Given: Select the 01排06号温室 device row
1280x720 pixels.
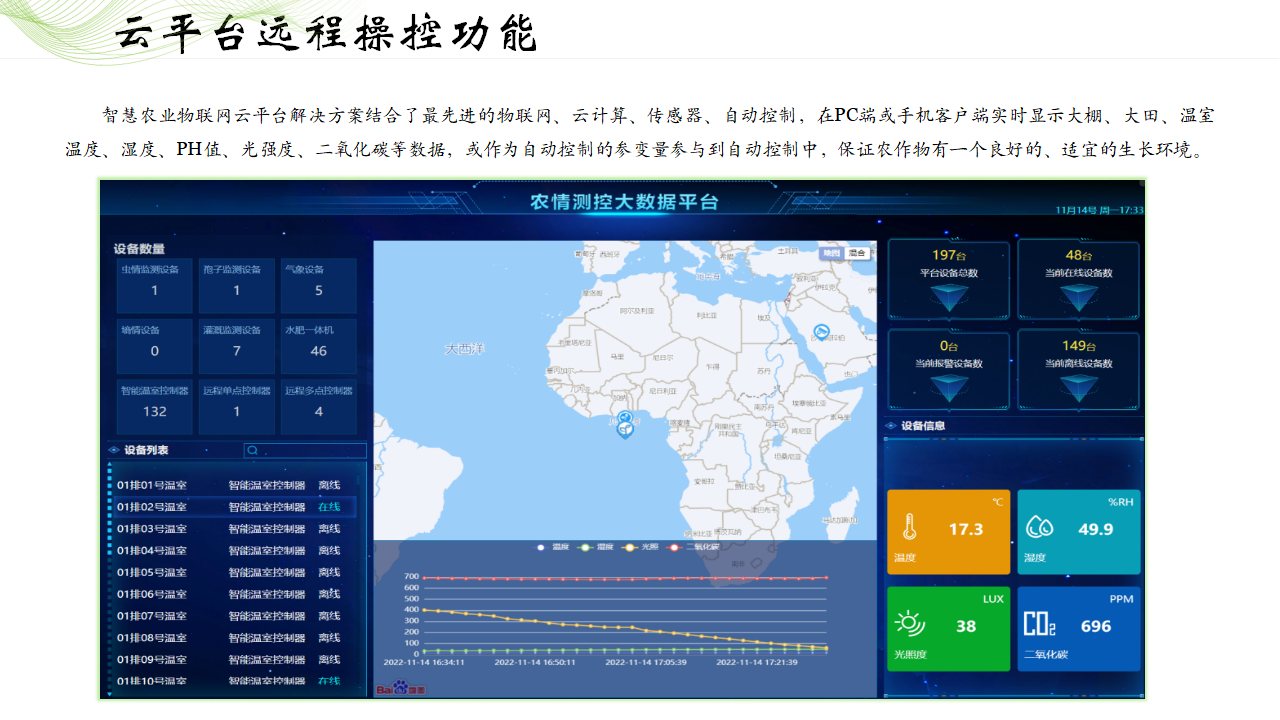Looking at the screenshot, I should 235,594.
